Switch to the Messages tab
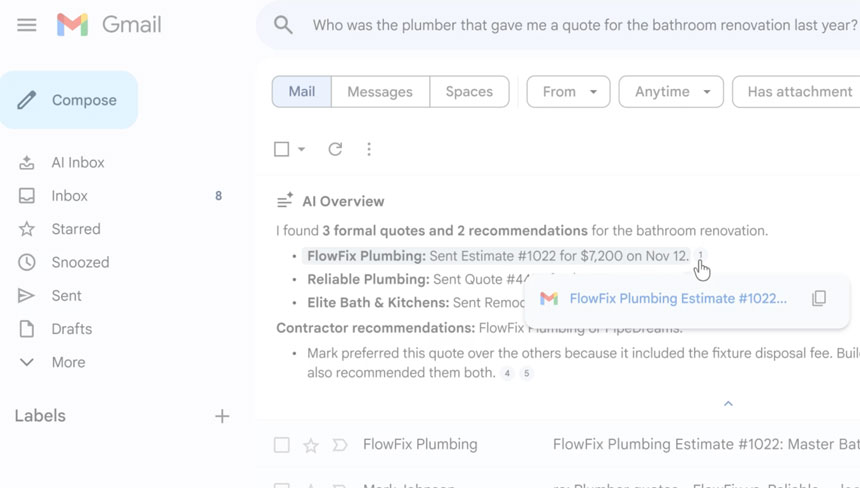860x488 pixels. (380, 92)
